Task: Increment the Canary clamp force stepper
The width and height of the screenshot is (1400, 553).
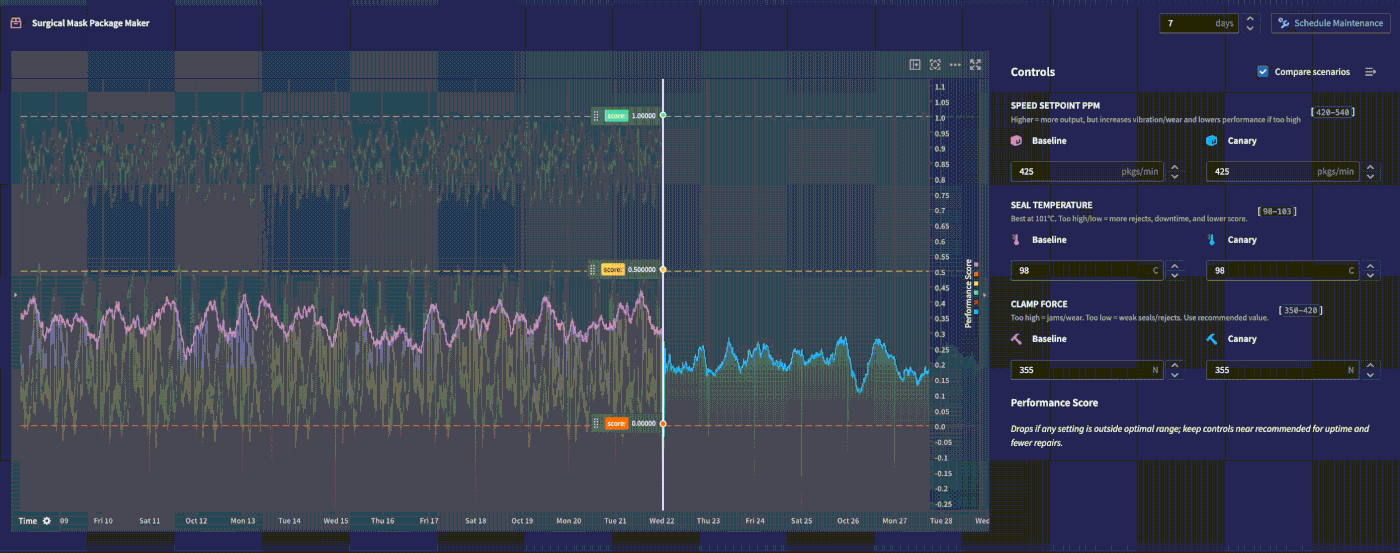Action: point(1371,365)
